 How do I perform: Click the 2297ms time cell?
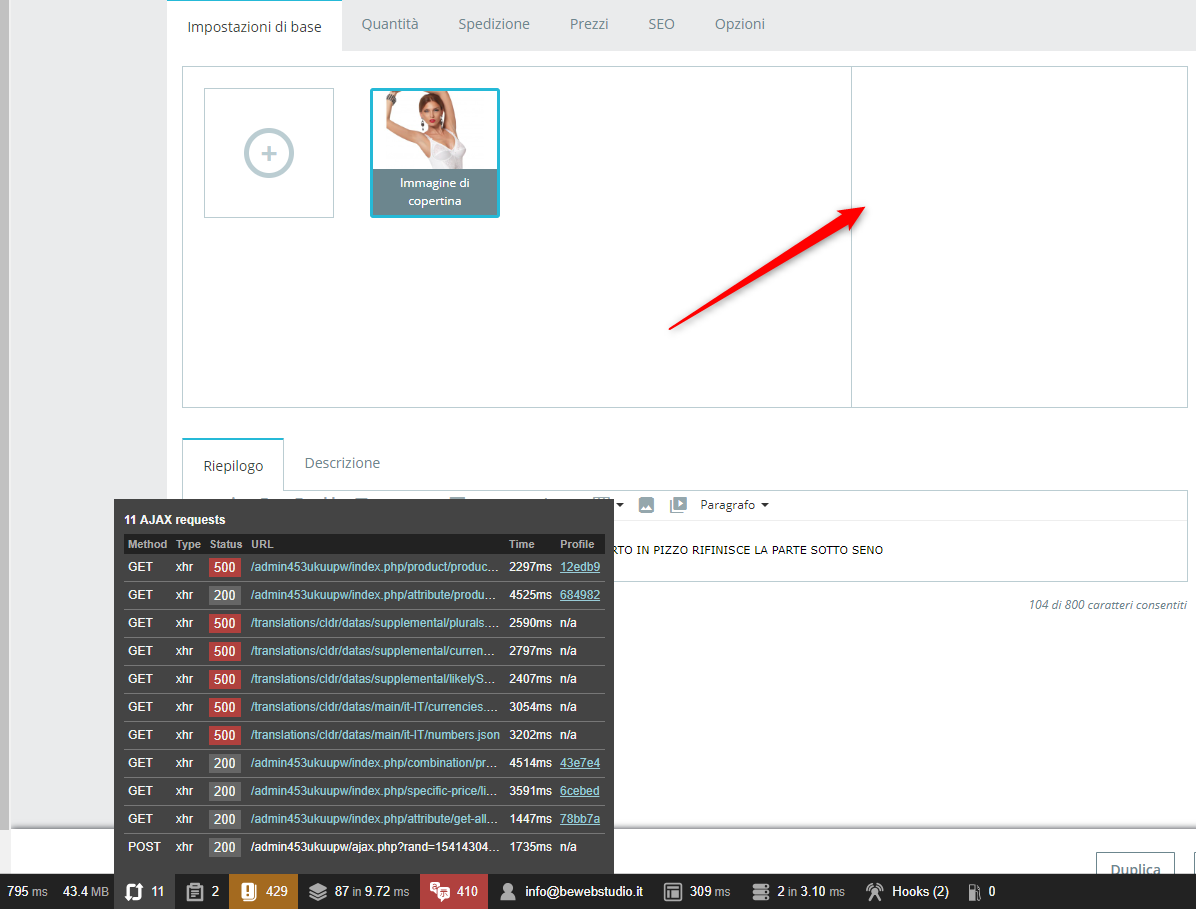point(530,567)
